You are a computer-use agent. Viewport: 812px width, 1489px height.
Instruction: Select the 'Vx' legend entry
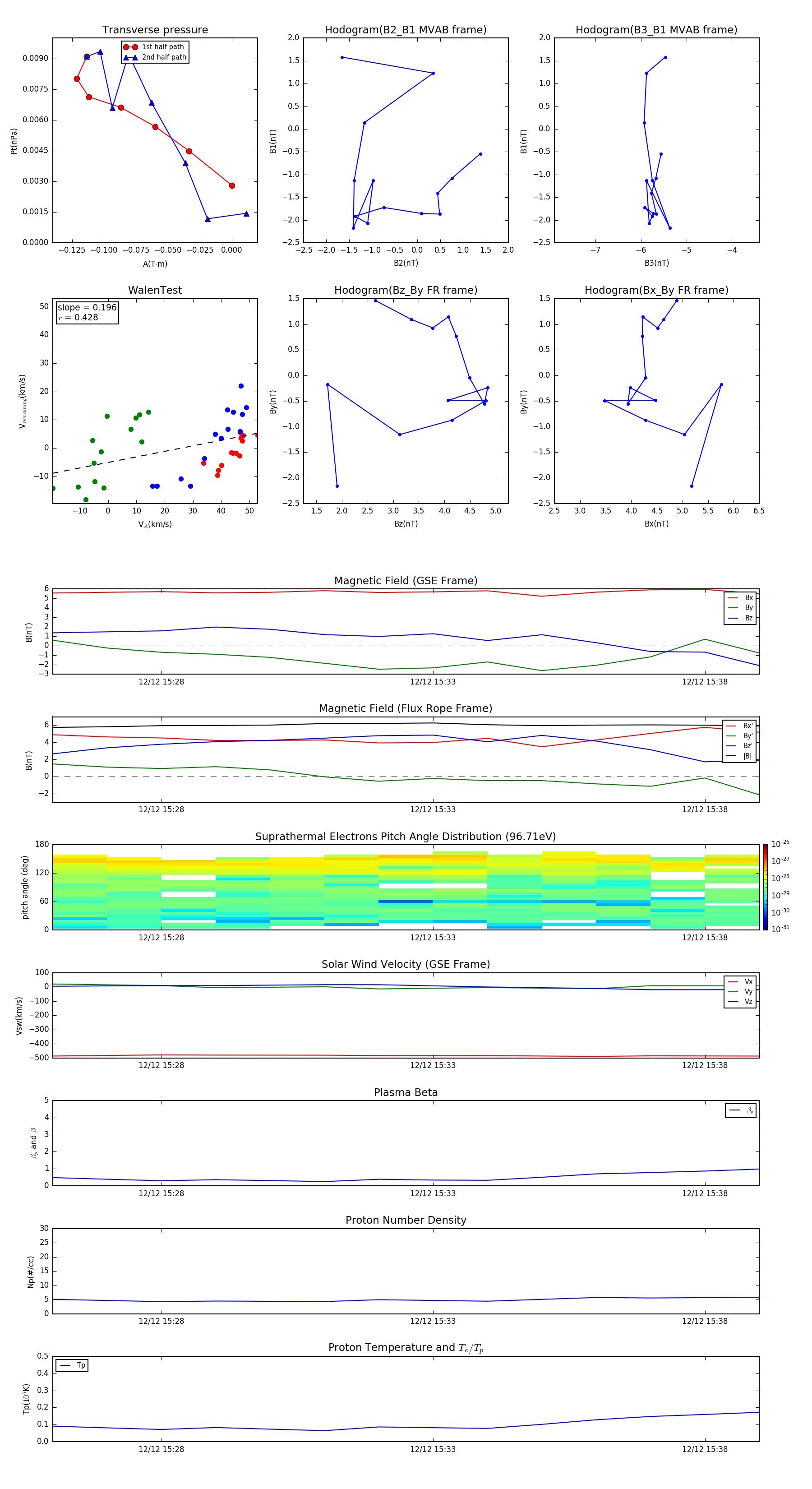[x=740, y=981]
